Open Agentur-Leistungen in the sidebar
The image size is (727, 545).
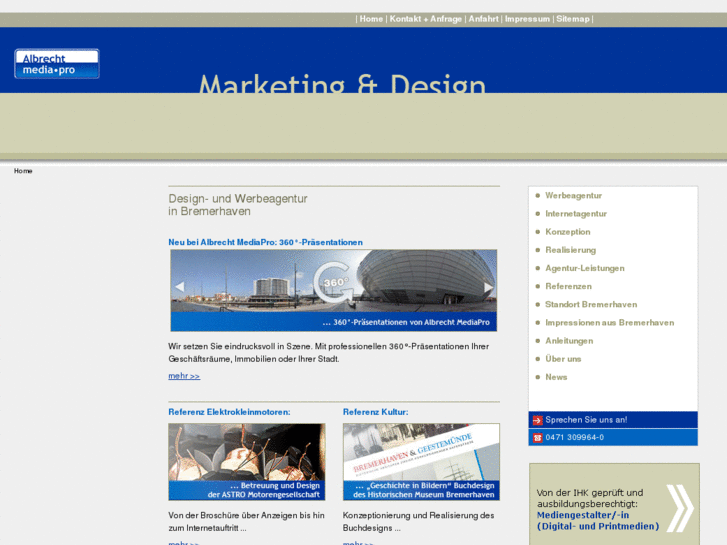(585, 268)
